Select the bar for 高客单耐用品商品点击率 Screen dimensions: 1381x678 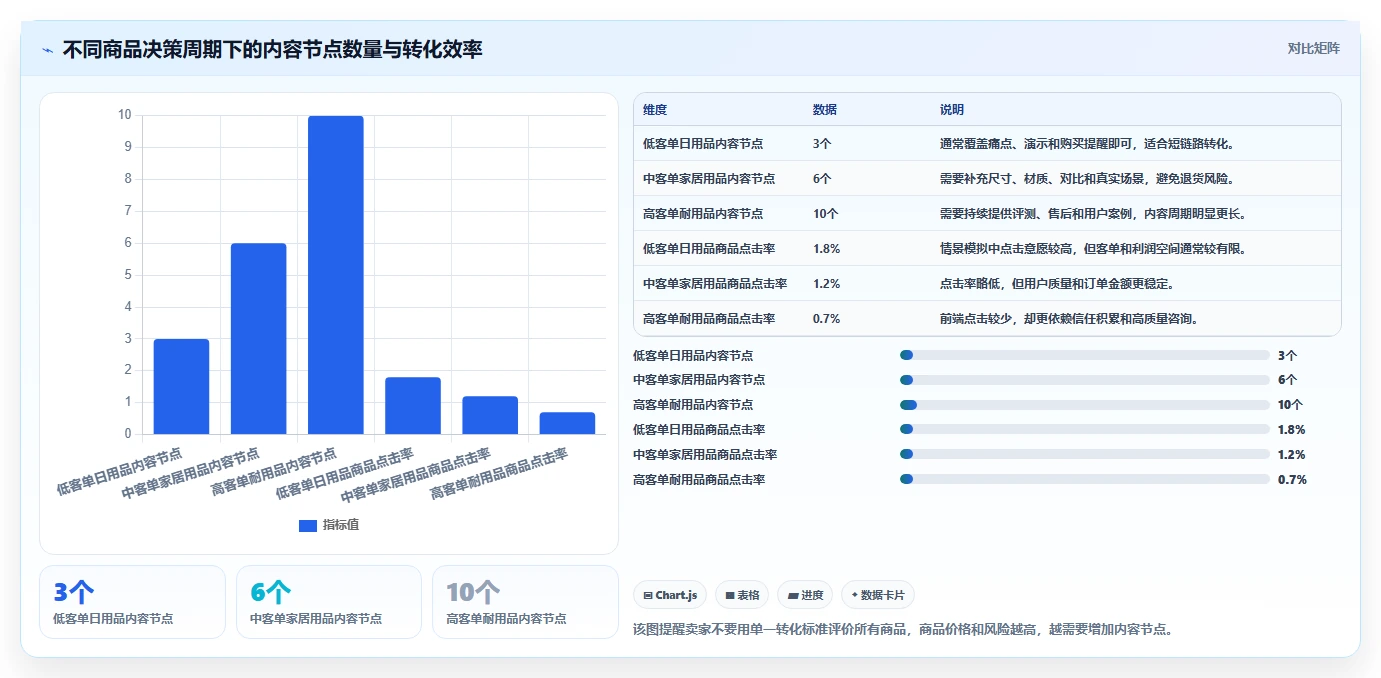coord(567,423)
